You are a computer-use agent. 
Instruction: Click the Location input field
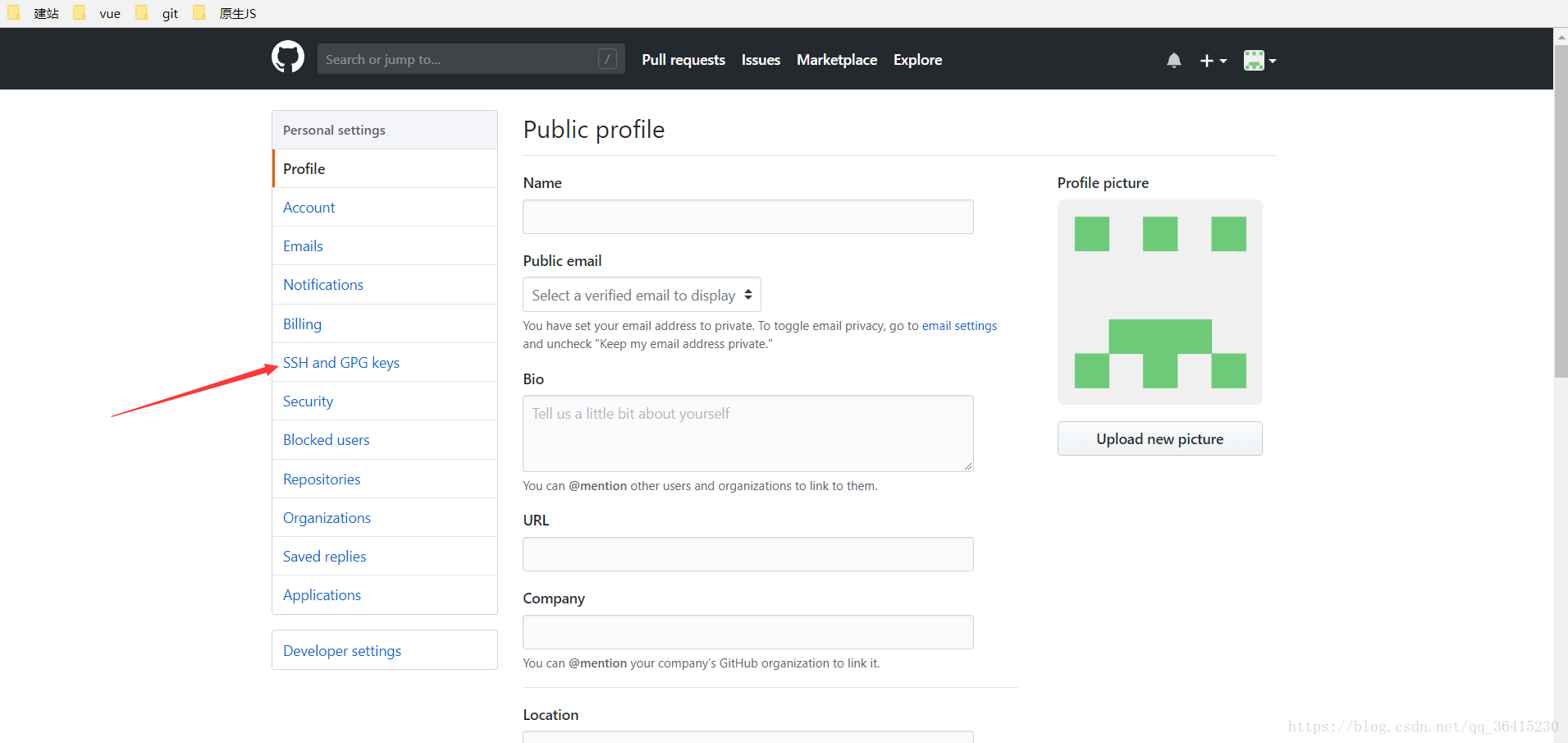(748, 737)
